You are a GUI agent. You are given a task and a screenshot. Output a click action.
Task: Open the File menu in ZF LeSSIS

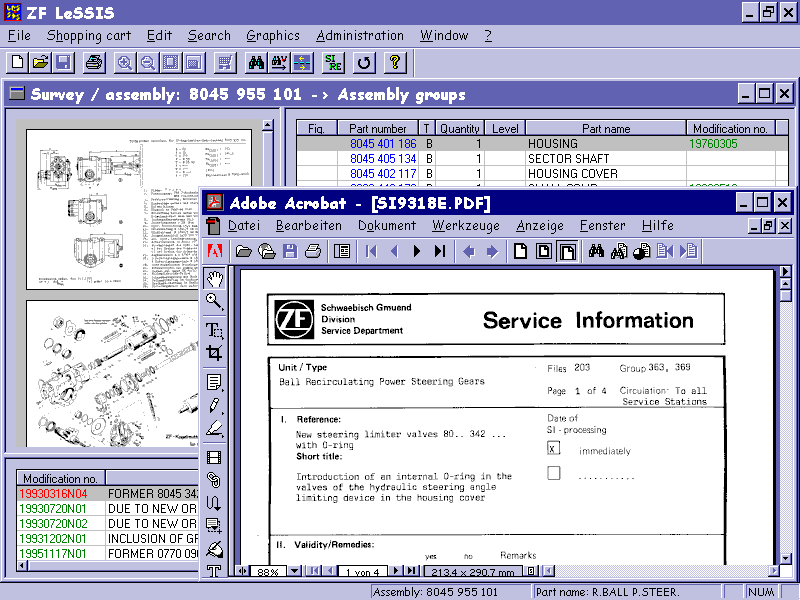19,36
